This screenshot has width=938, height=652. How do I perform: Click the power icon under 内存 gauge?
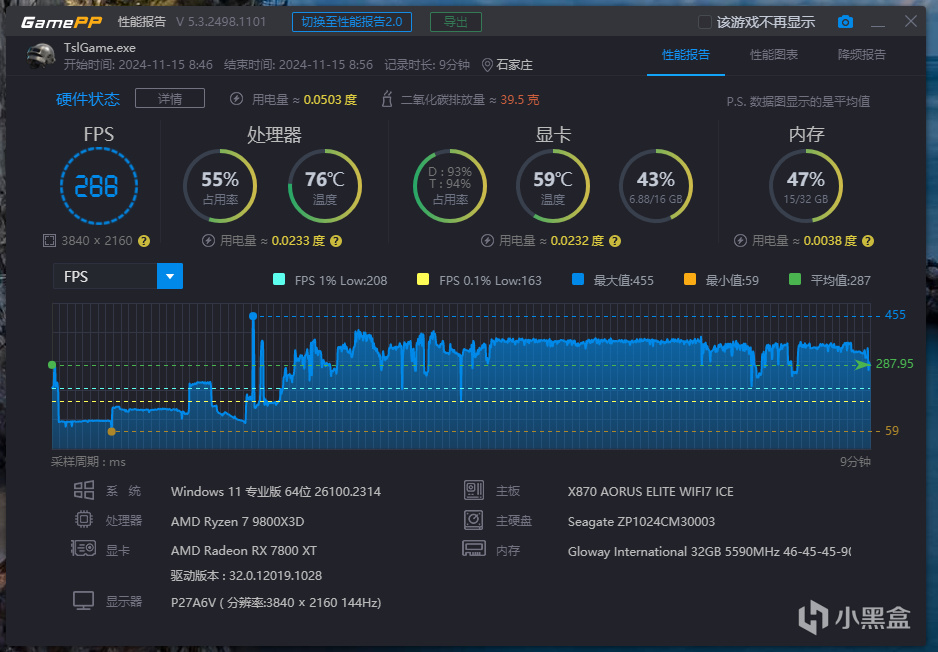pyautogui.click(x=740, y=240)
